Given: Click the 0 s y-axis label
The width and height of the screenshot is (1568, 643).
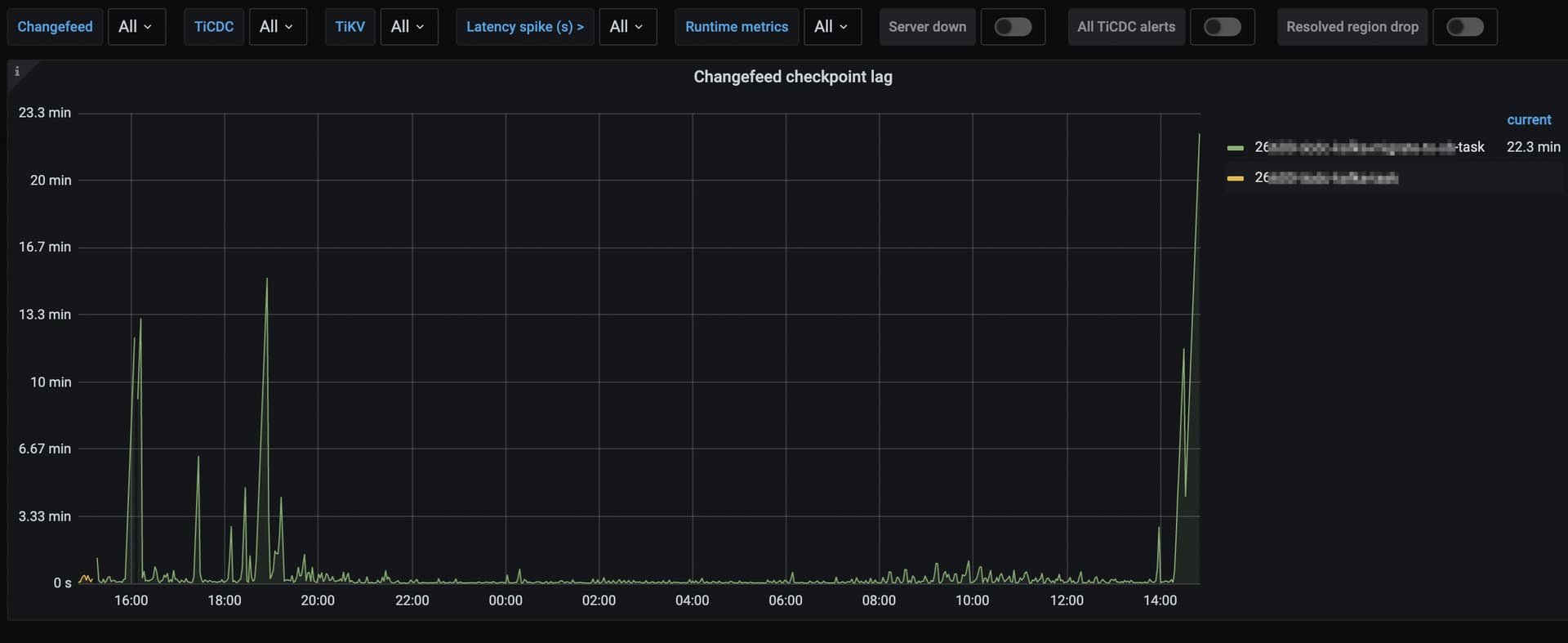Looking at the screenshot, I should point(63,583).
